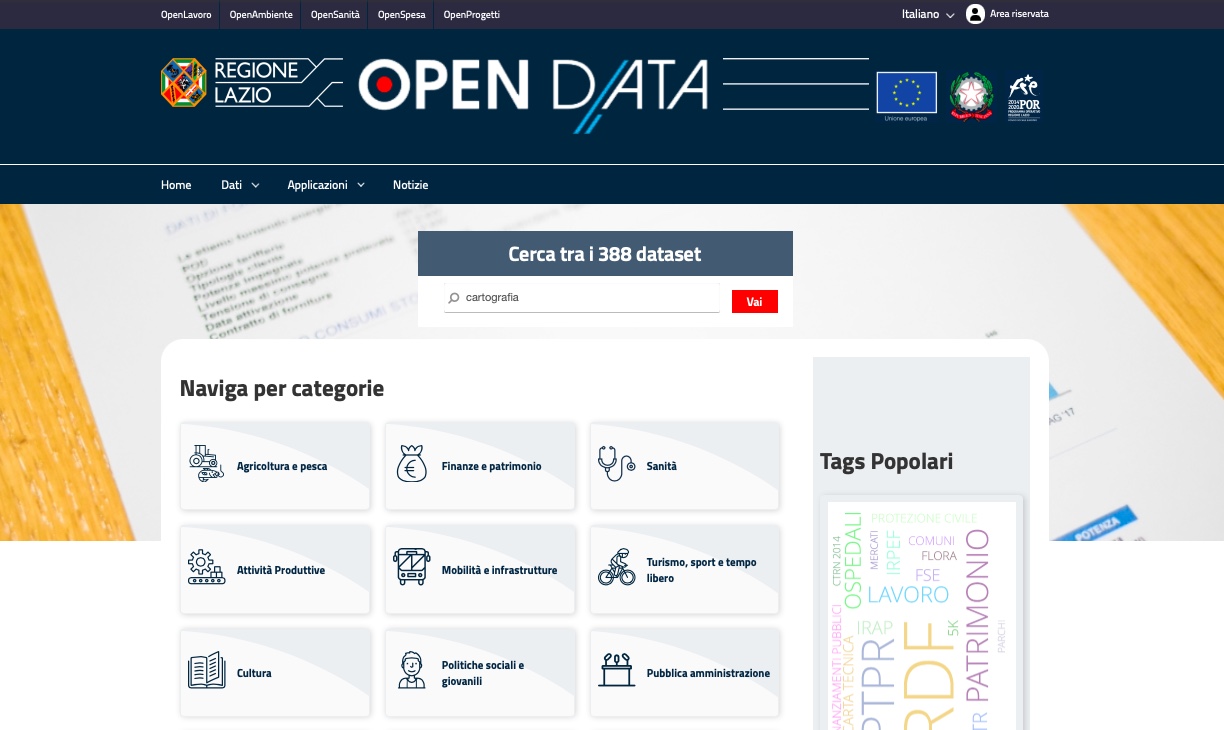Open the OpenSanità top link
Image resolution: width=1224 pixels, height=730 pixels.
click(x=335, y=15)
